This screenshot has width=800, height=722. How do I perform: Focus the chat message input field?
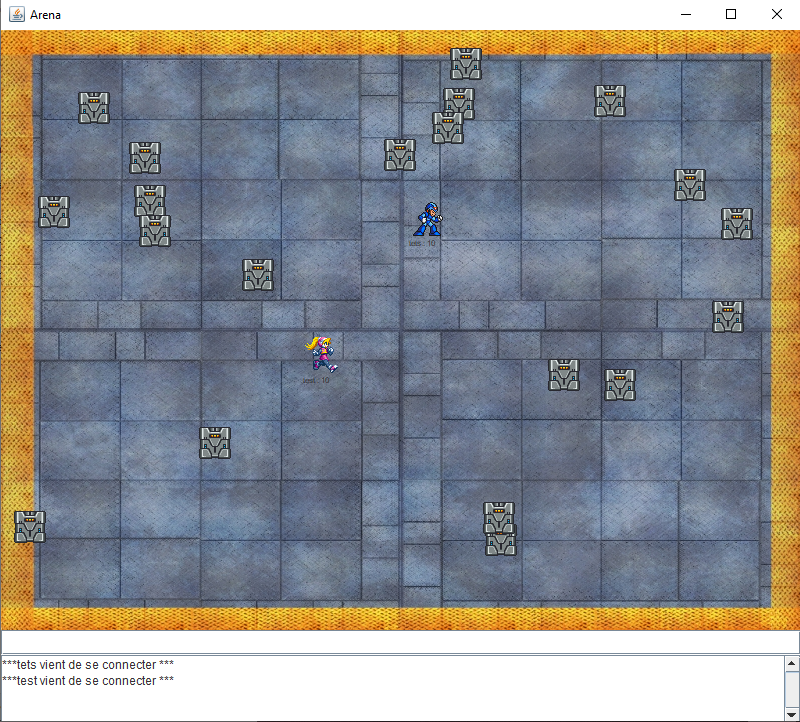click(x=400, y=642)
